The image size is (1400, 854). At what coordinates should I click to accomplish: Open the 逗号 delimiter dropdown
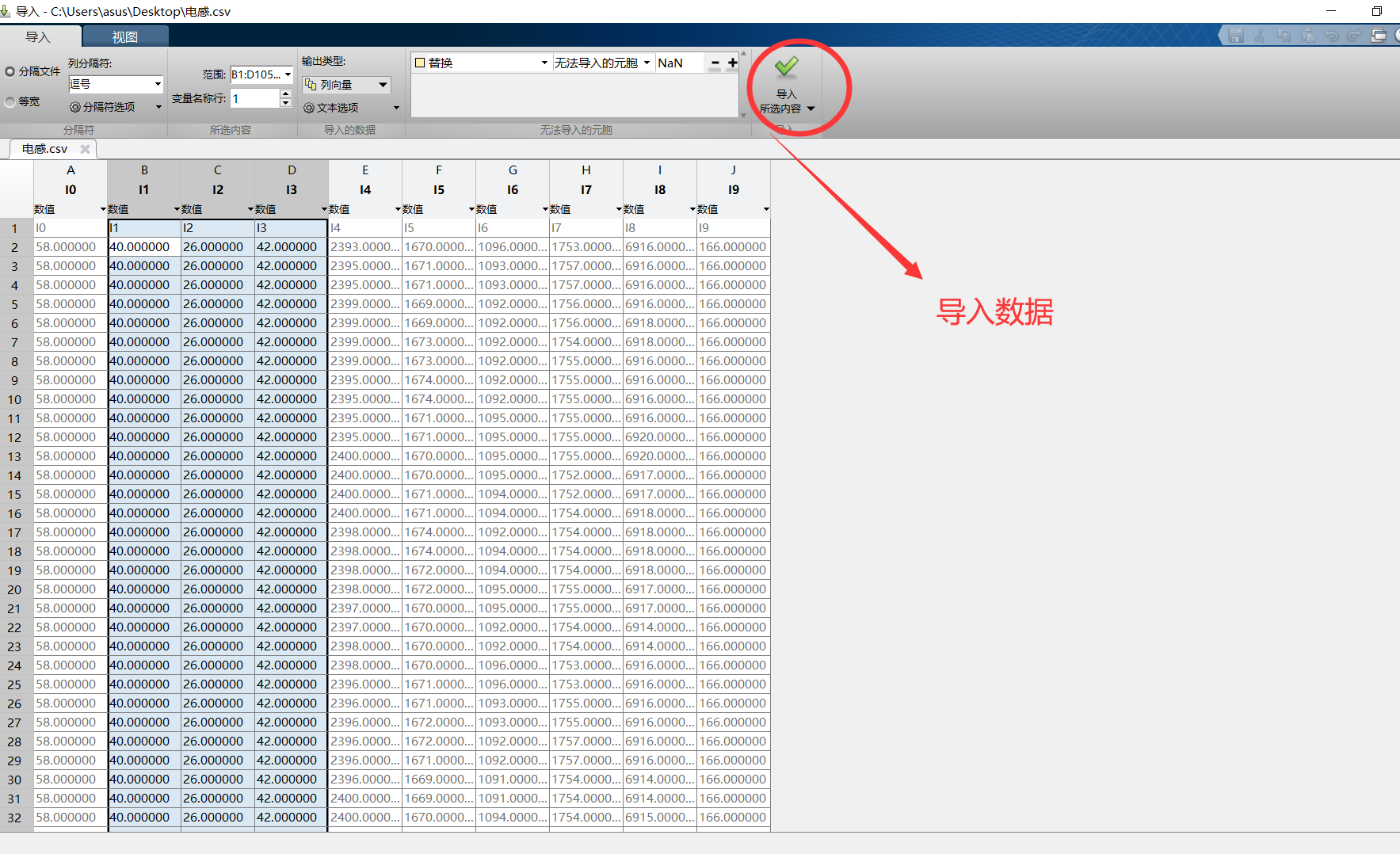pyautogui.click(x=115, y=84)
